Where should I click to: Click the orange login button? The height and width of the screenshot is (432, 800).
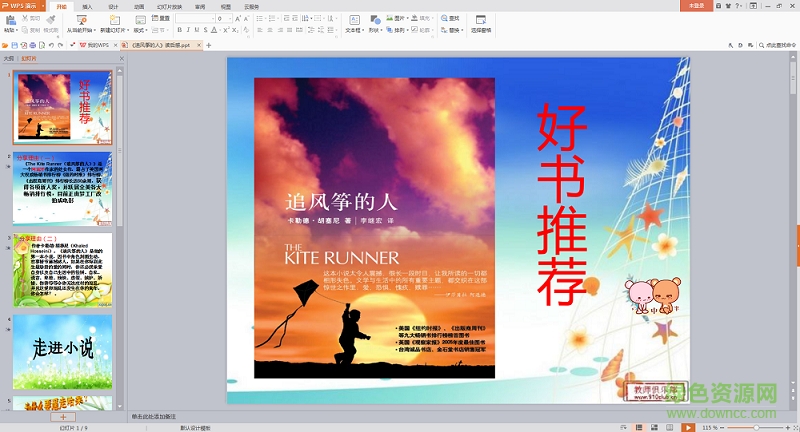[696, 6]
